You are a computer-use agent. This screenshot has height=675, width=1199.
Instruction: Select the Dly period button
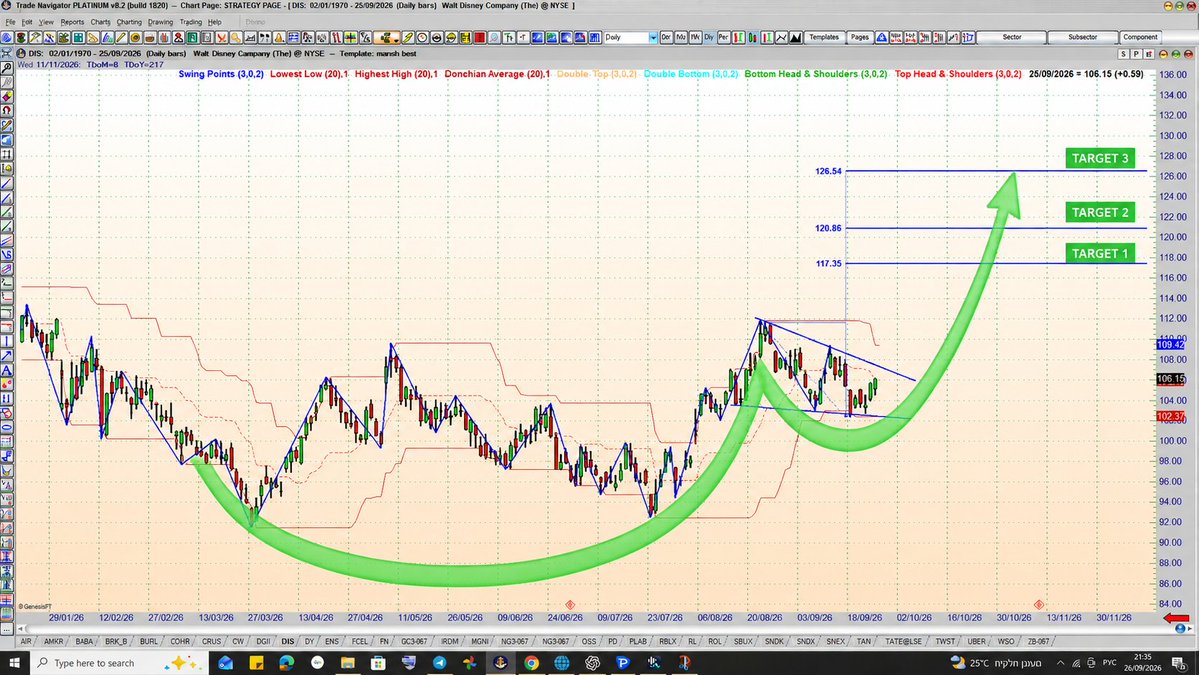(x=709, y=37)
